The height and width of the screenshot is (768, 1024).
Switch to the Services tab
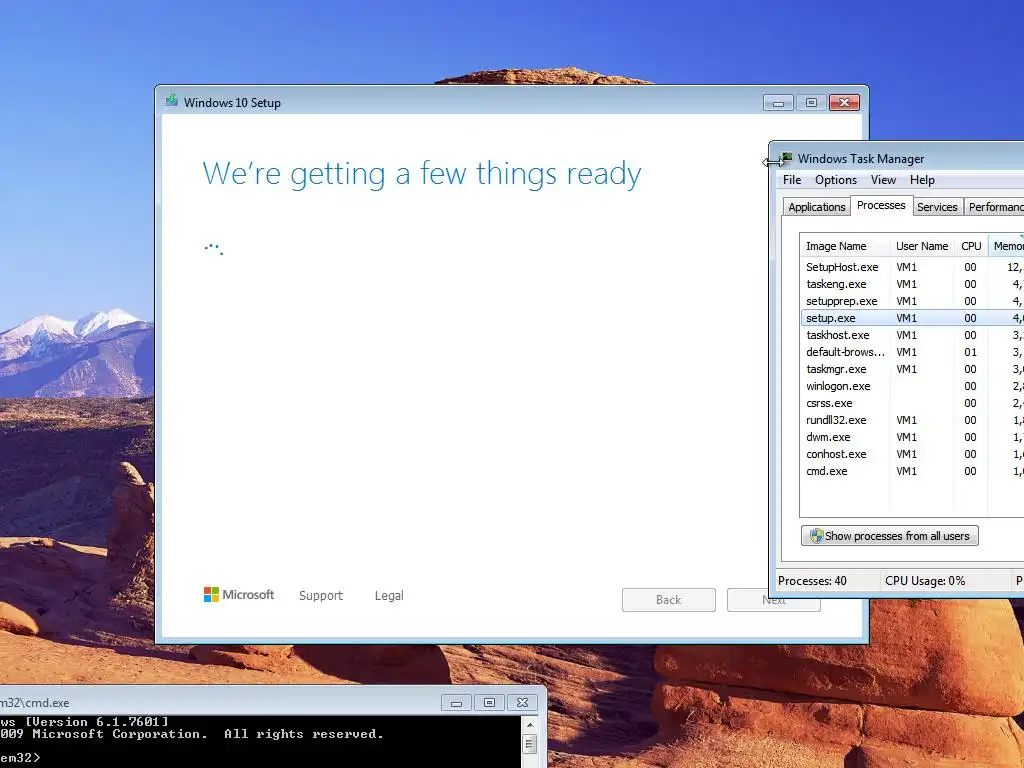[937, 207]
